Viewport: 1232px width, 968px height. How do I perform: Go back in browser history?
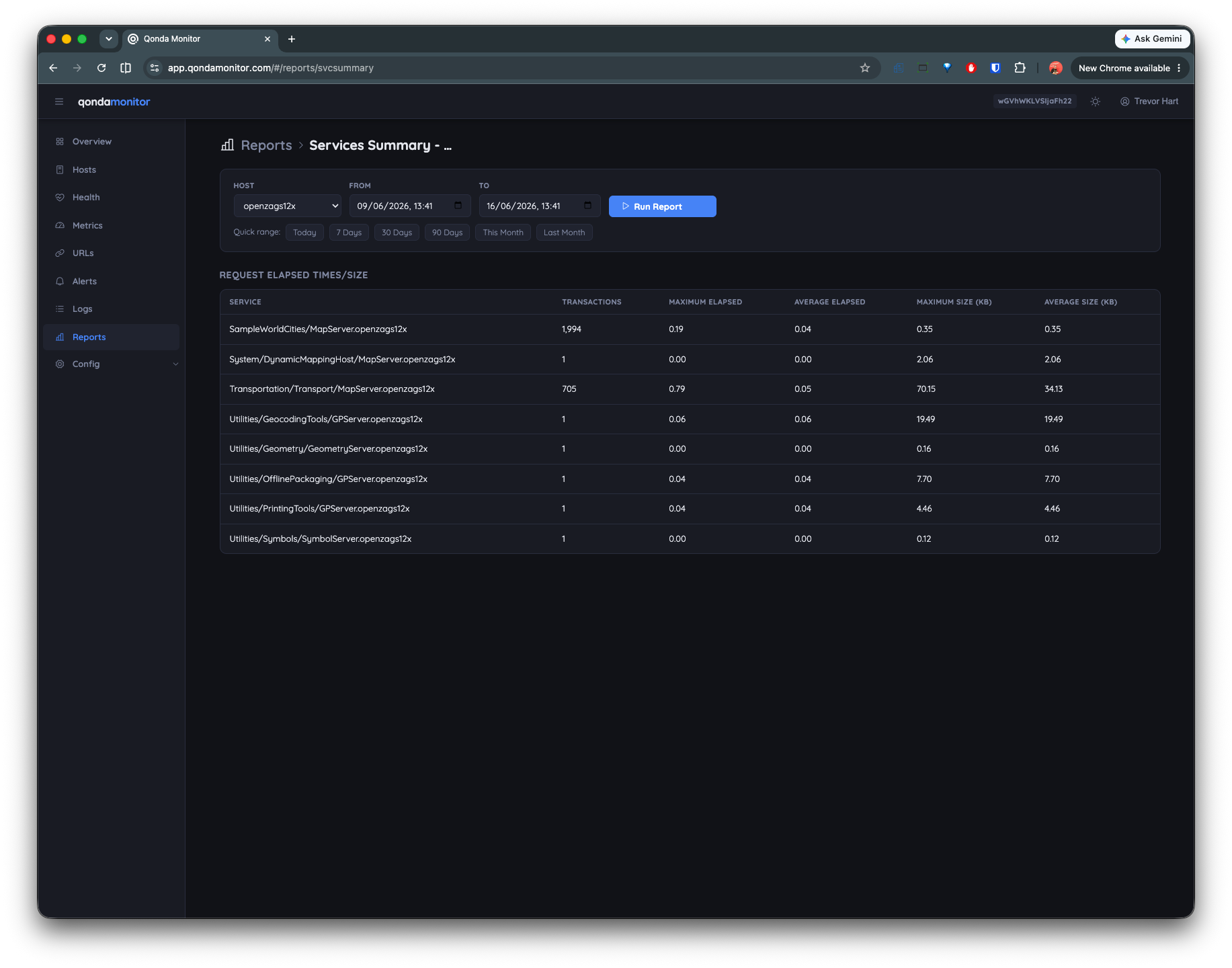click(x=53, y=68)
